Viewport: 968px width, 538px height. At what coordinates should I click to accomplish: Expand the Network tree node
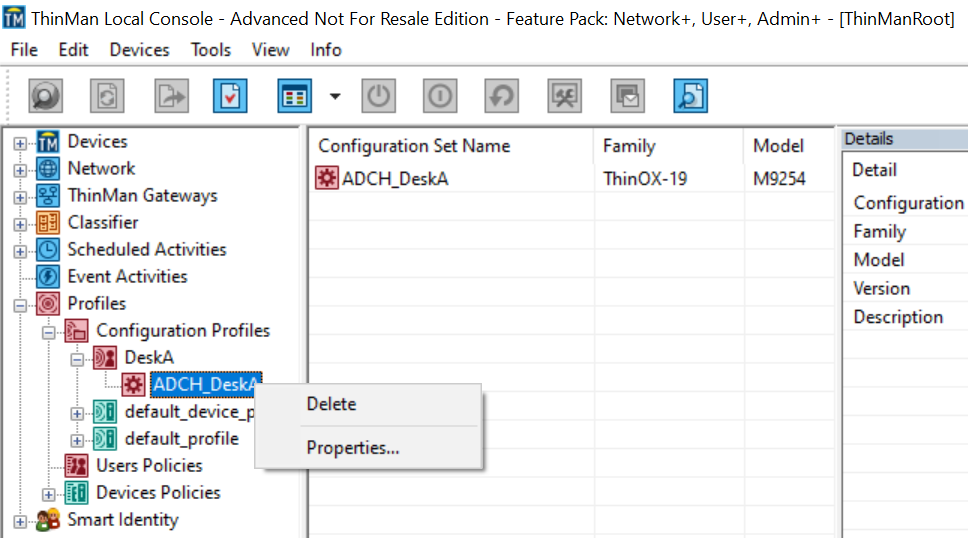[20, 170]
